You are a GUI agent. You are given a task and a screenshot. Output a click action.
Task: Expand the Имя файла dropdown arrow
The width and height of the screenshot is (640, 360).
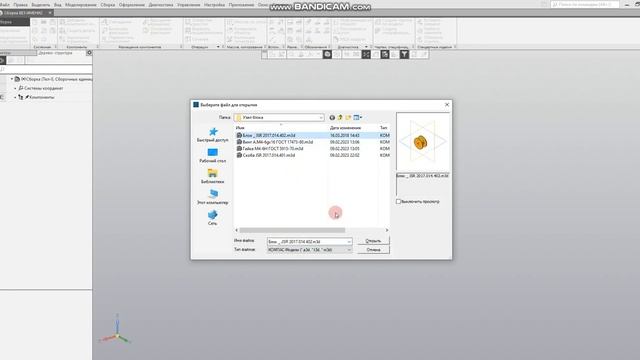[349, 242]
